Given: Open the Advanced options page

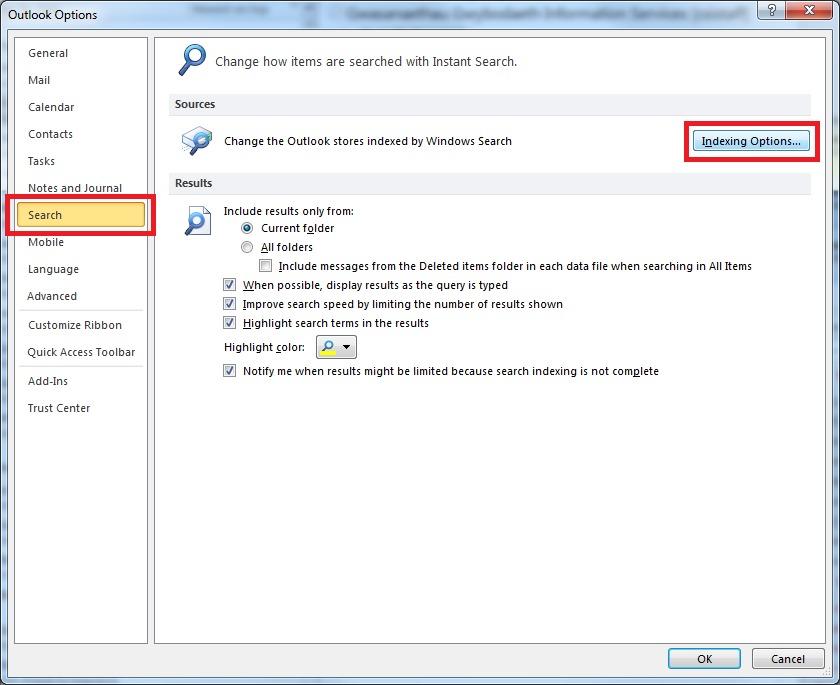Looking at the screenshot, I should [x=54, y=296].
